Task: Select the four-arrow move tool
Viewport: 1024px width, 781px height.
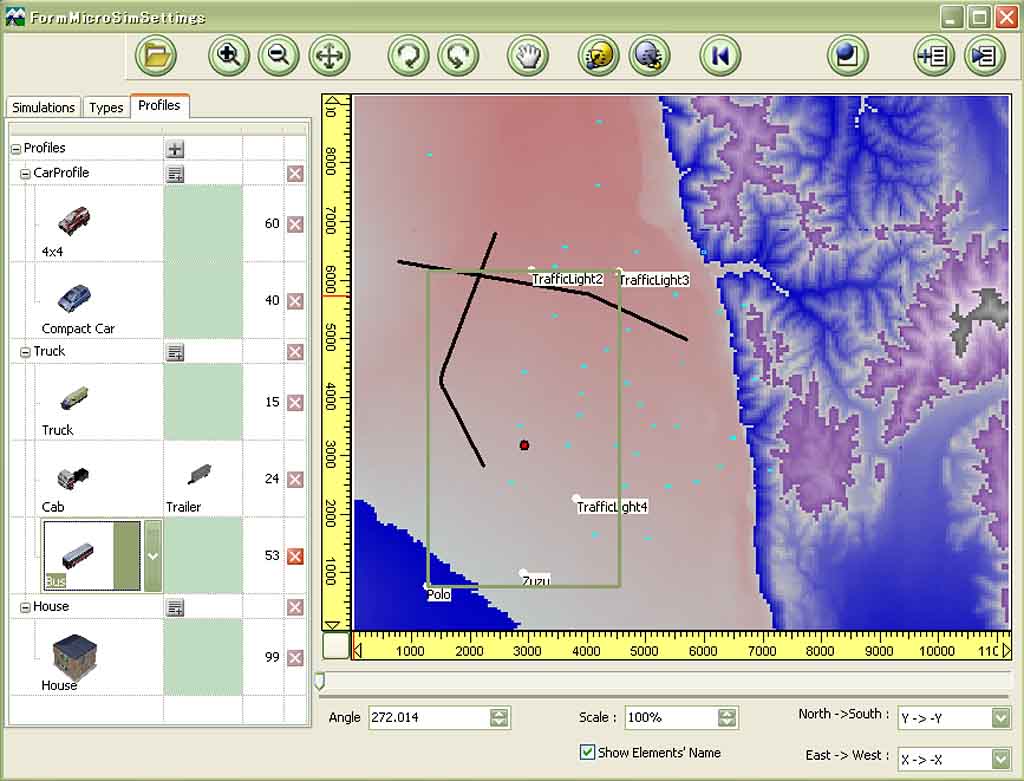Action: click(328, 55)
